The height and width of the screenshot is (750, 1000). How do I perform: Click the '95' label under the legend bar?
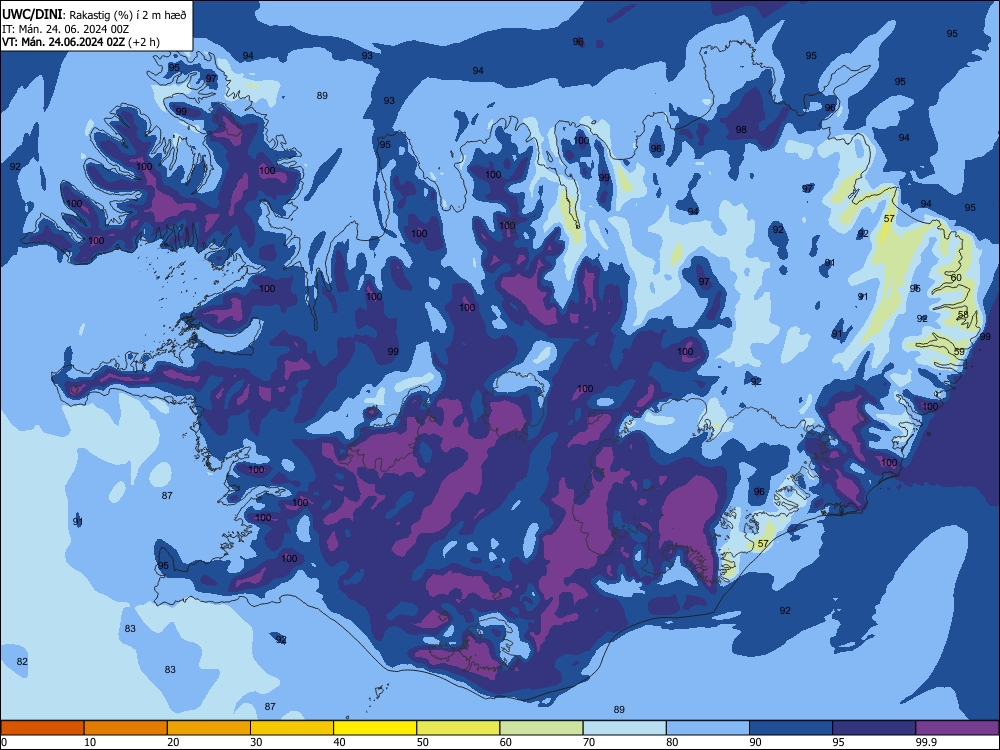839,742
